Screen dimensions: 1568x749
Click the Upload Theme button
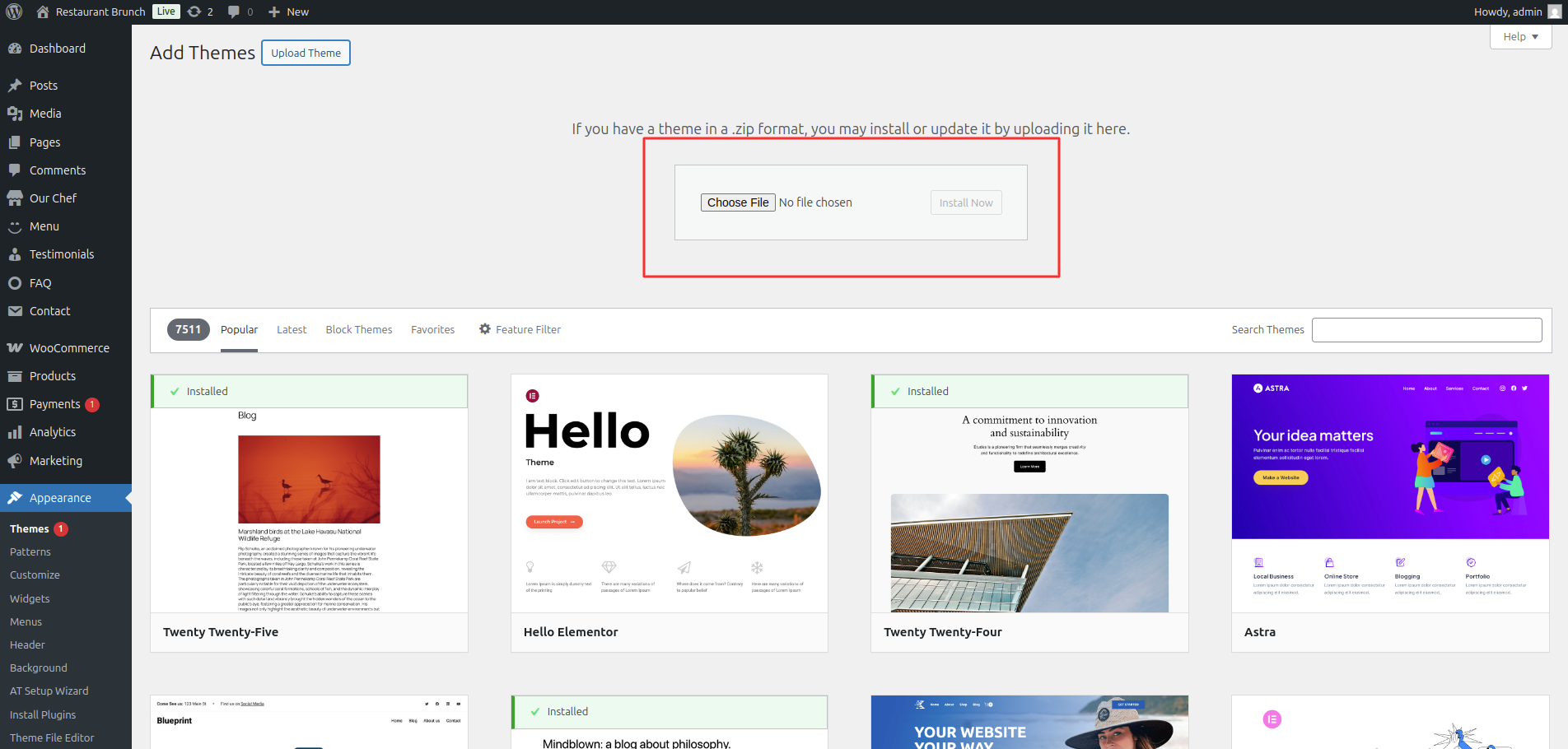306,53
